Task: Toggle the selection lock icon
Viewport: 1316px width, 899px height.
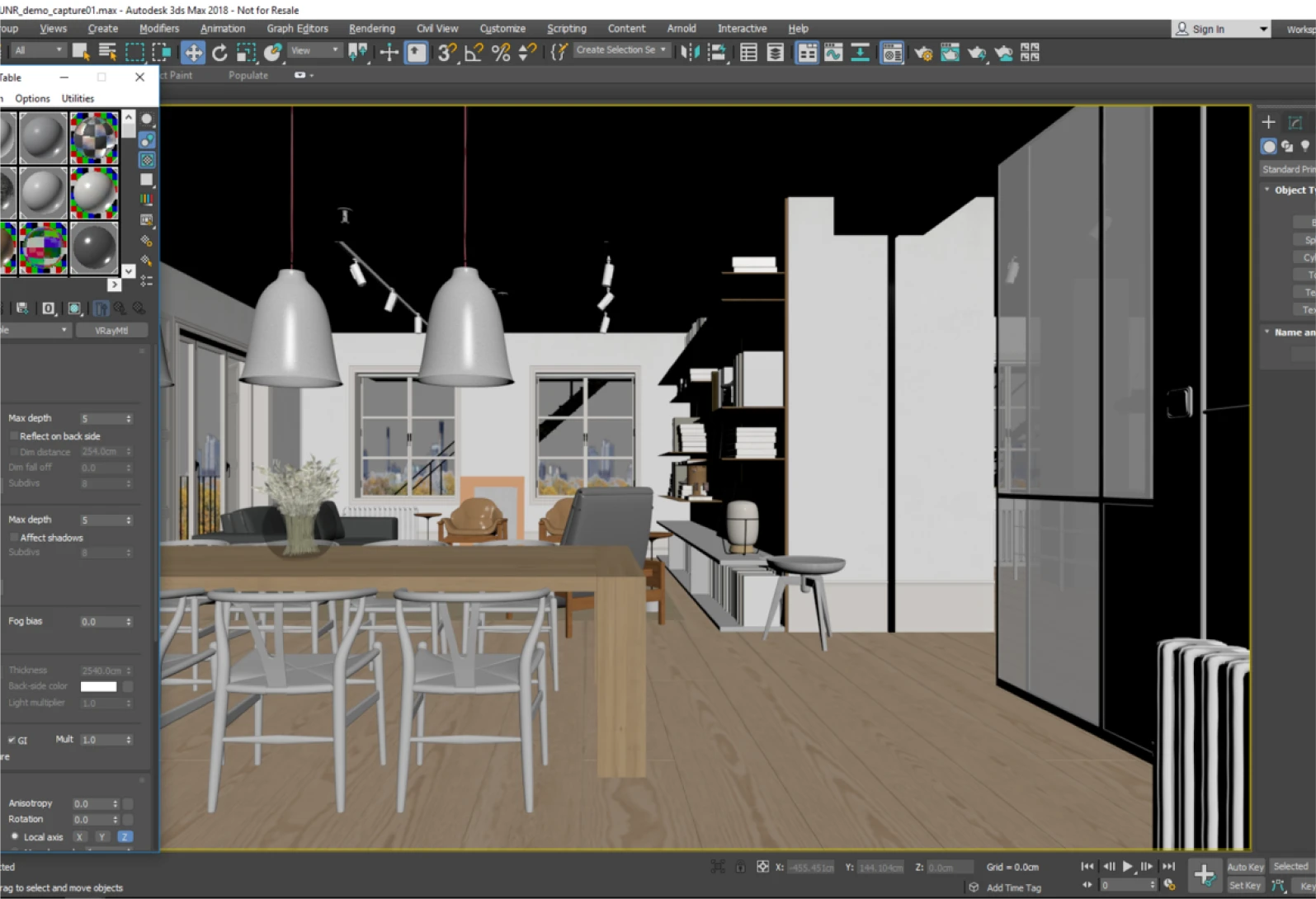Action: 740,867
